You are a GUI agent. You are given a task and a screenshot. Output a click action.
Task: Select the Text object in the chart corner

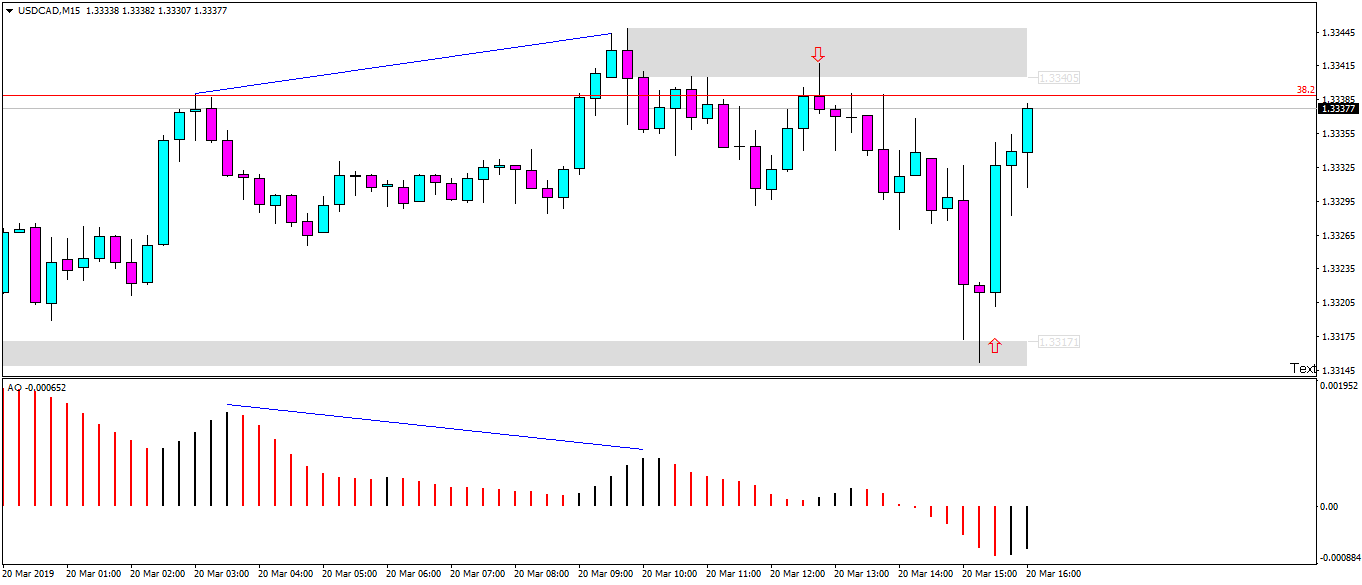tap(1305, 368)
